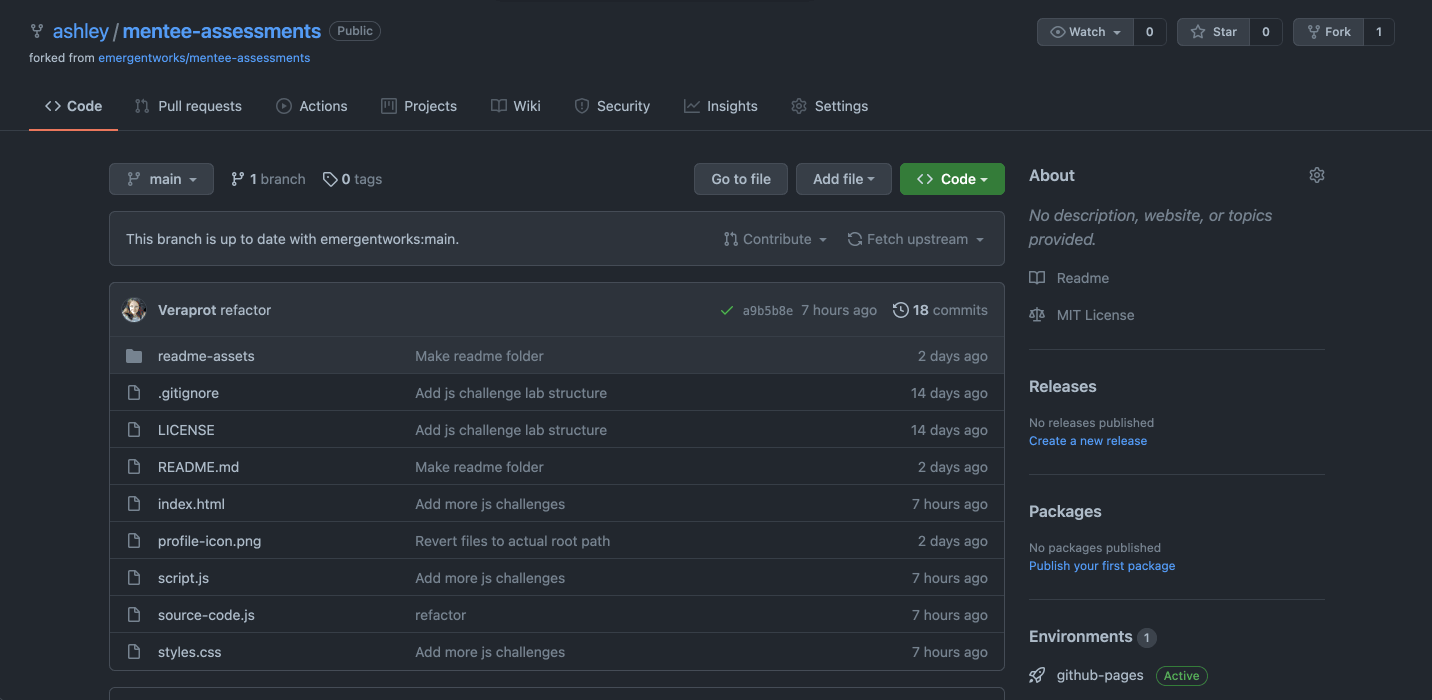Image resolution: width=1432 pixels, height=700 pixels.
Task: Click the file icon next to index.html
Action: (134, 504)
